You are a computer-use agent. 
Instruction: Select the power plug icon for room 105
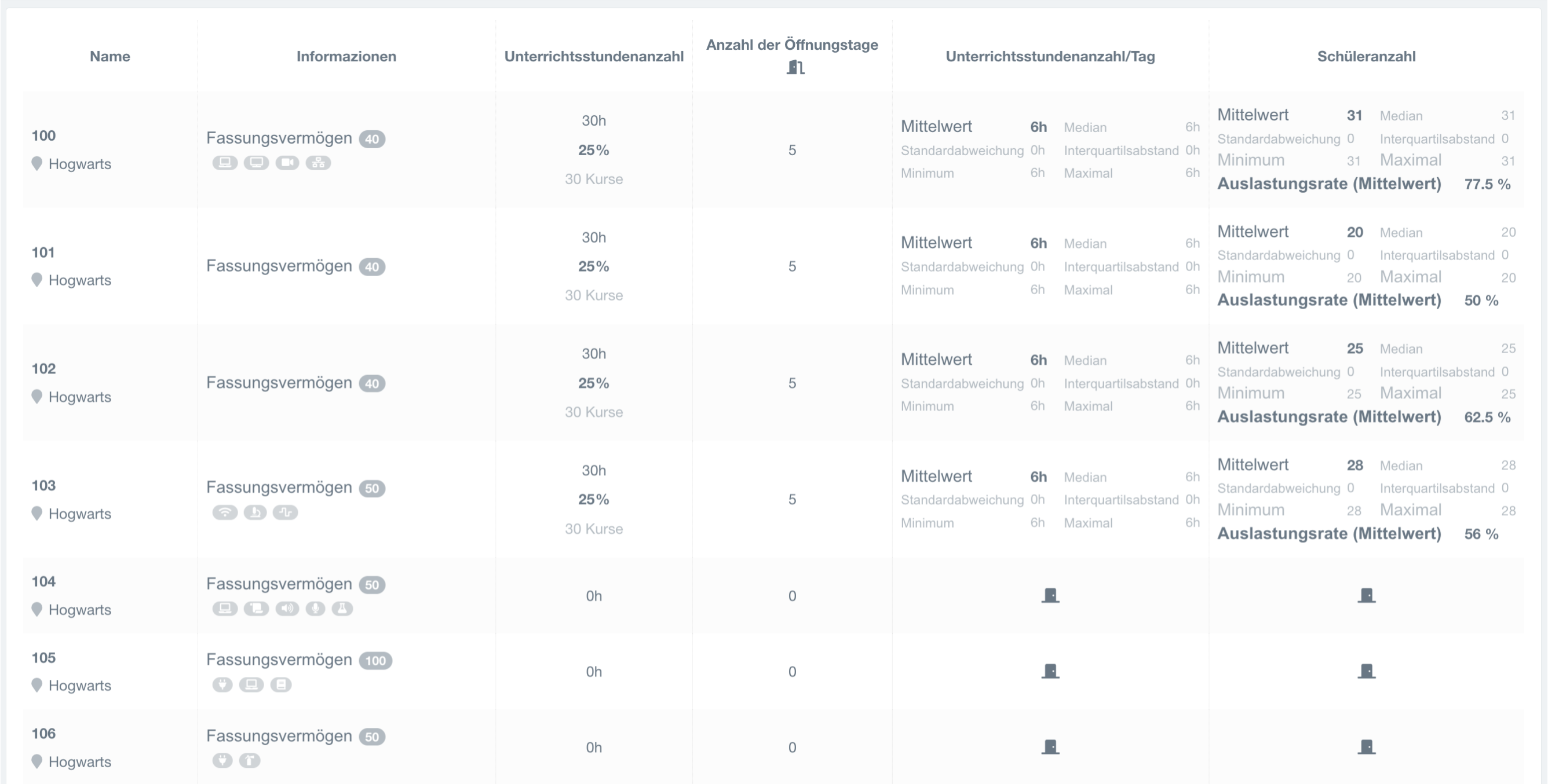point(222,685)
